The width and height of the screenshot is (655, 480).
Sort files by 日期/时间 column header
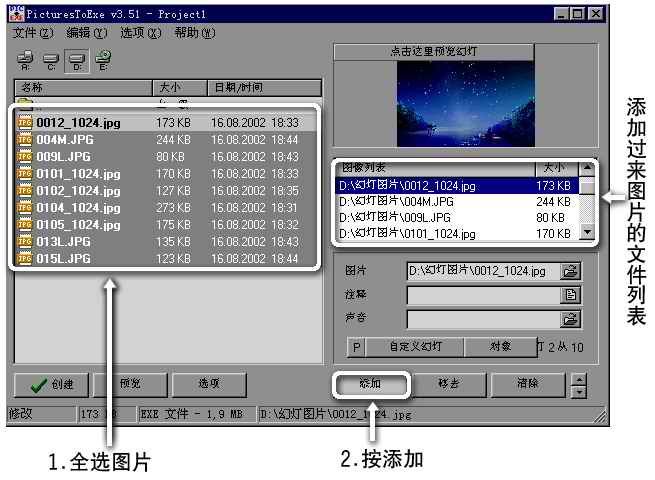264,88
